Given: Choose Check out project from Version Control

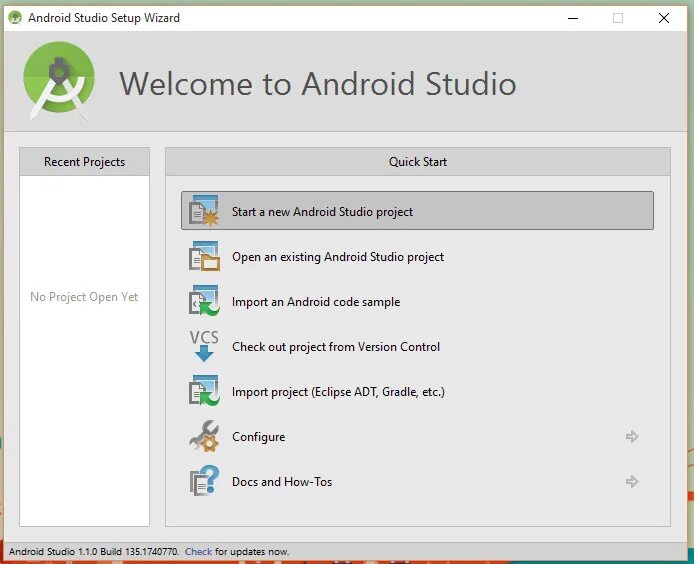Looking at the screenshot, I should coord(336,347).
